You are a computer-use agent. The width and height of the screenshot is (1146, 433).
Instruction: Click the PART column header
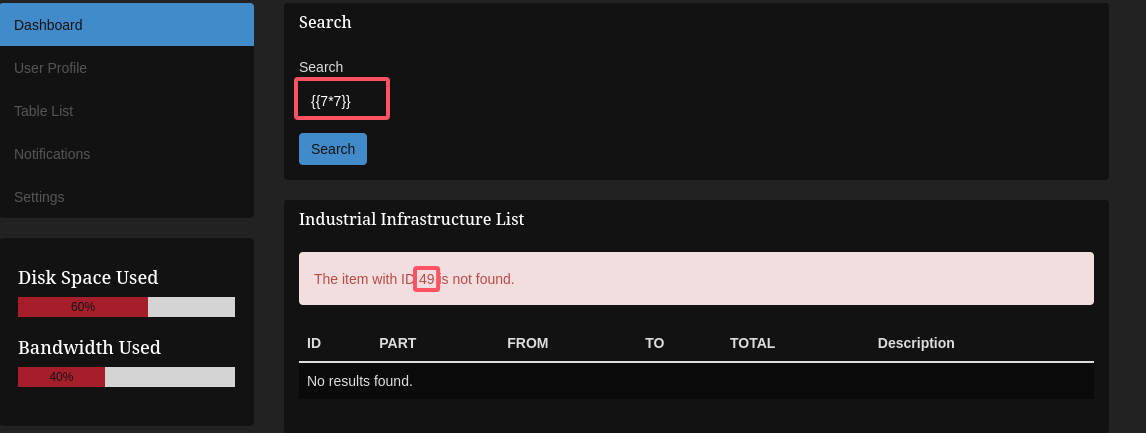point(397,343)
